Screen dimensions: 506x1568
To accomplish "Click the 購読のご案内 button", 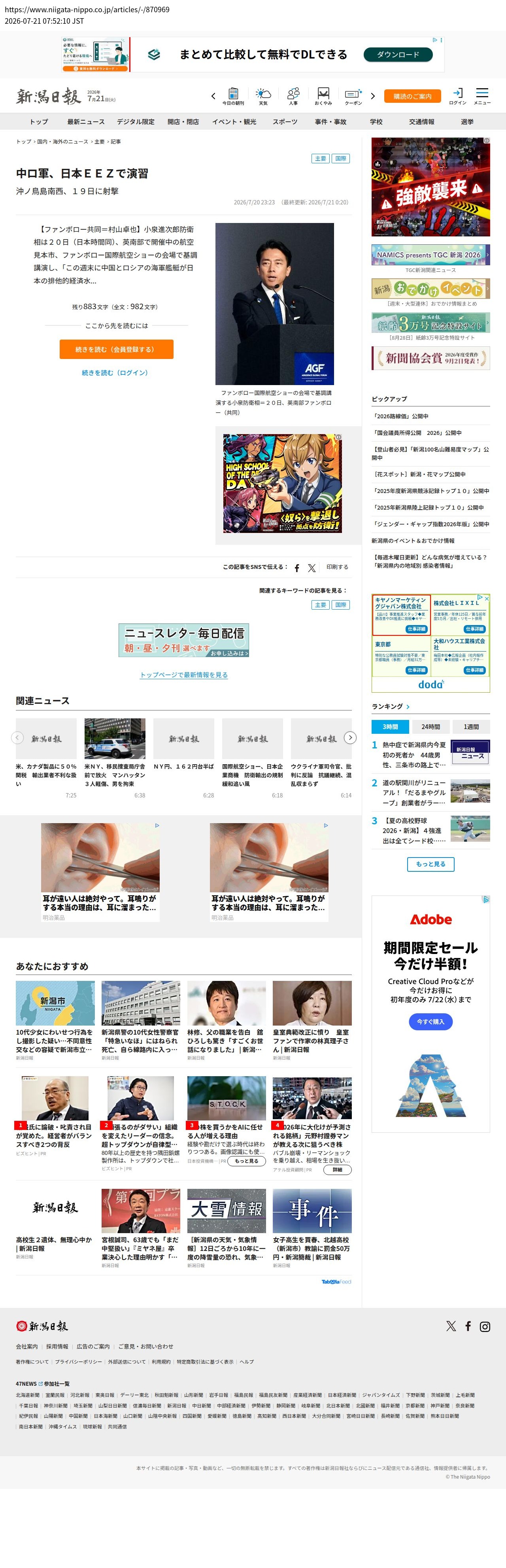I will 412,96.
